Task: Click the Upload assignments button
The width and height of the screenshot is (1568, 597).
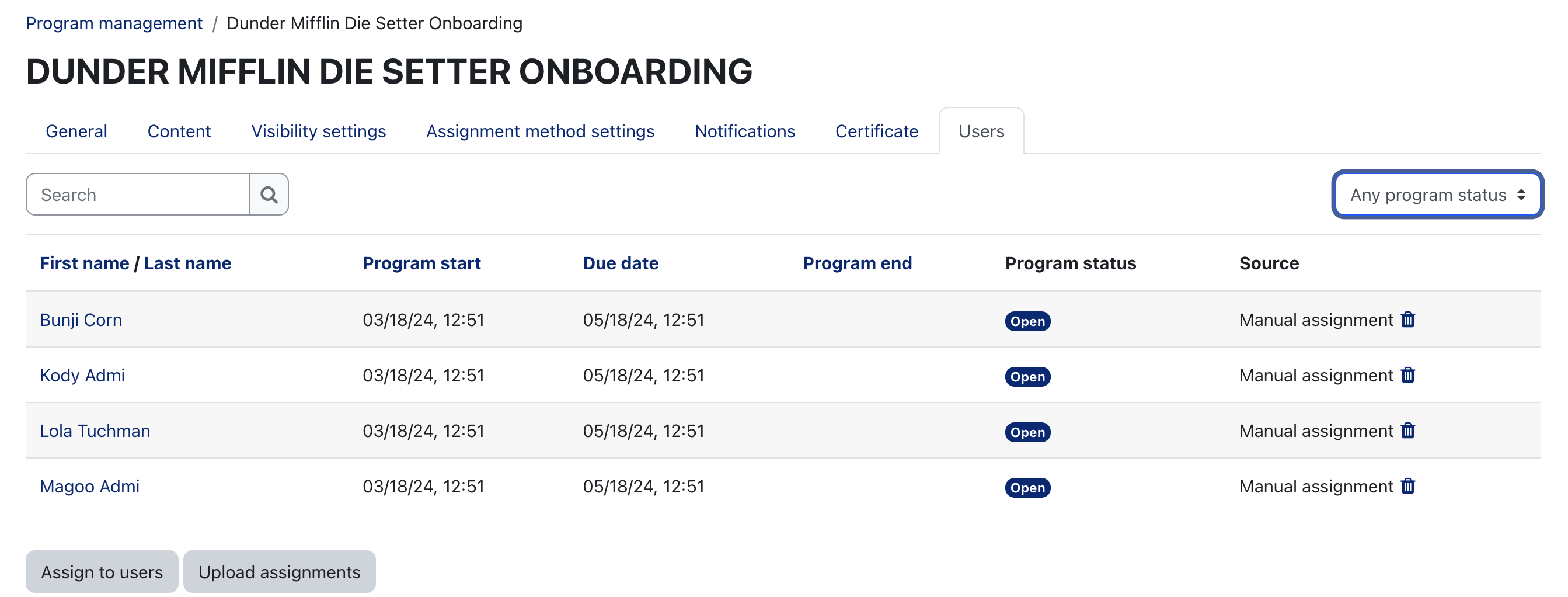Action: click(x=280, y=571)
